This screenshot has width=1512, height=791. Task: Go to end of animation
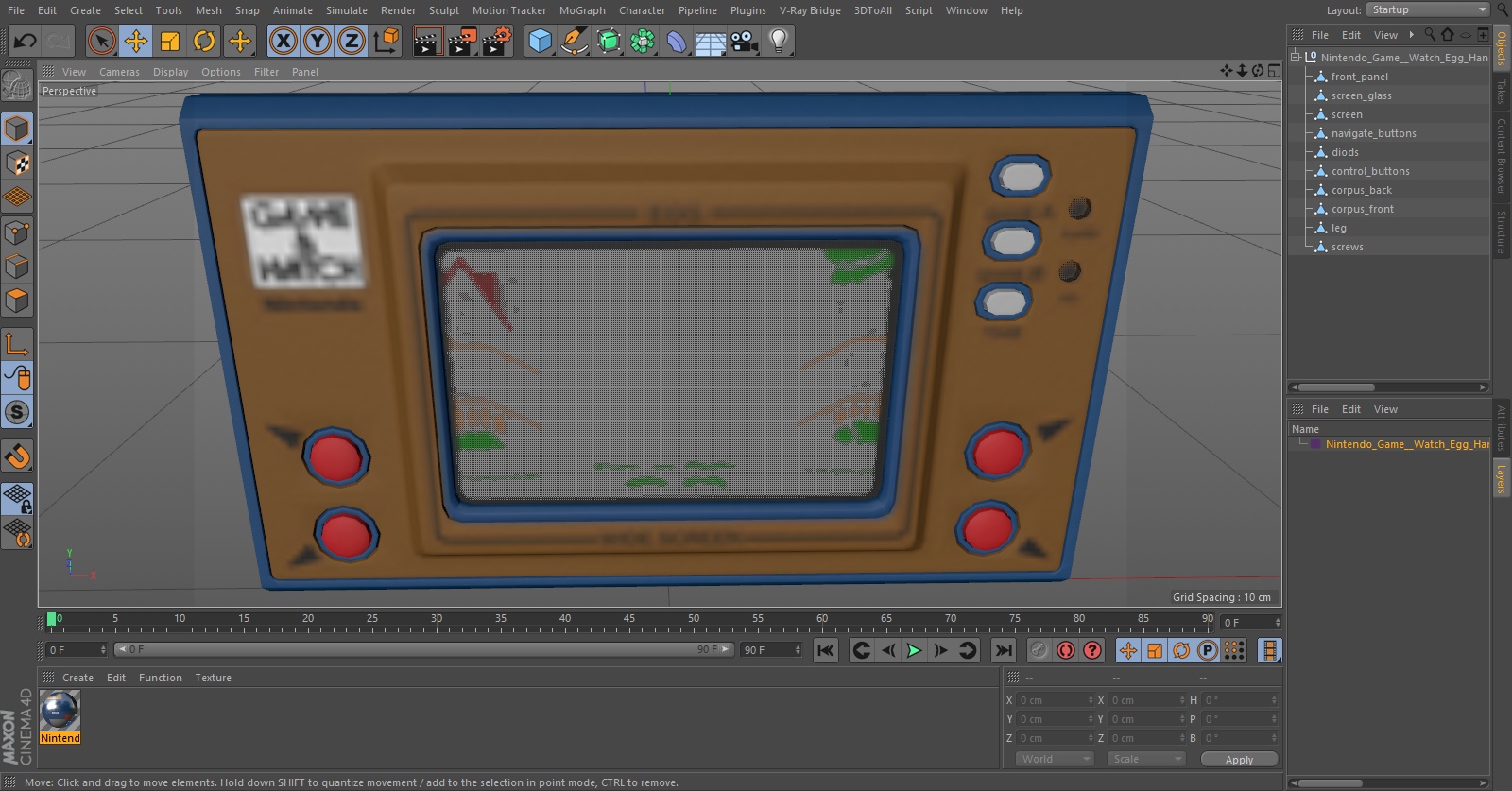pyautogui.click(x=1004, y=650)
